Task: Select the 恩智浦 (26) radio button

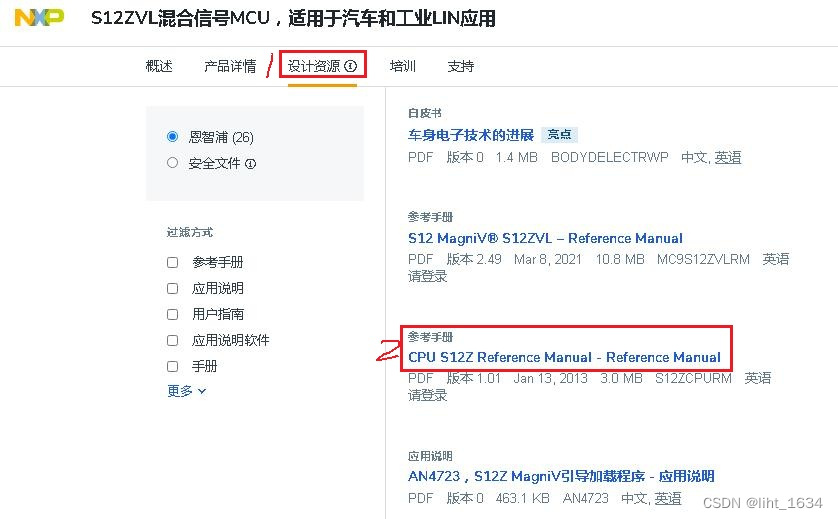Action: (x=172, y=137)
